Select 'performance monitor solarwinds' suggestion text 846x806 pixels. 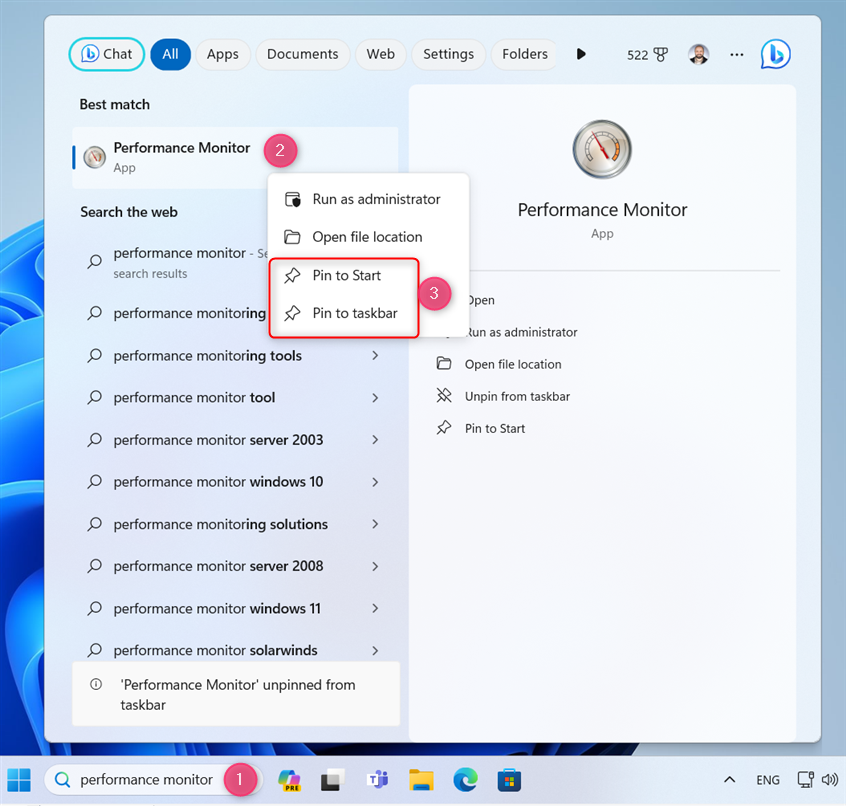(215, 651)
